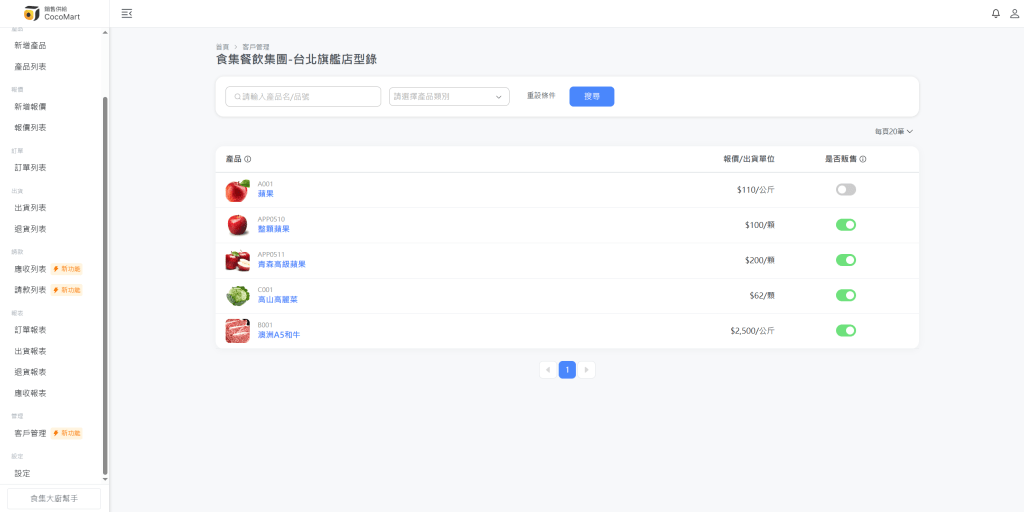Open 應收報表 in sidebar
The image size is (1024, 512).
pos(30,394)
